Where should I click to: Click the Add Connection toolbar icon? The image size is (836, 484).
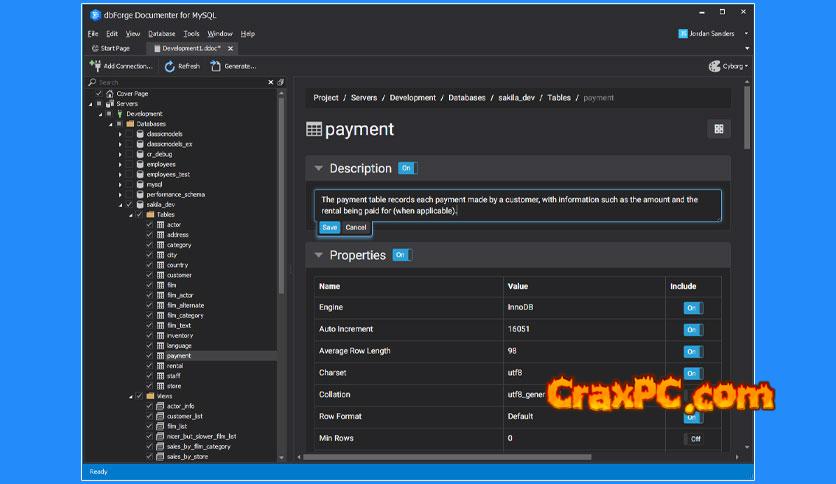coord(95,66)
